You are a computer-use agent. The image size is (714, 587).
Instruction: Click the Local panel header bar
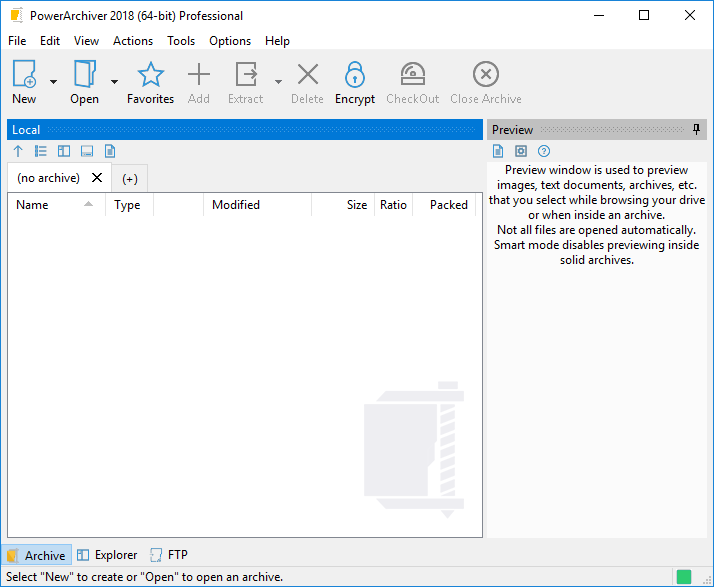pyautogui.click(x=245, y=130)
